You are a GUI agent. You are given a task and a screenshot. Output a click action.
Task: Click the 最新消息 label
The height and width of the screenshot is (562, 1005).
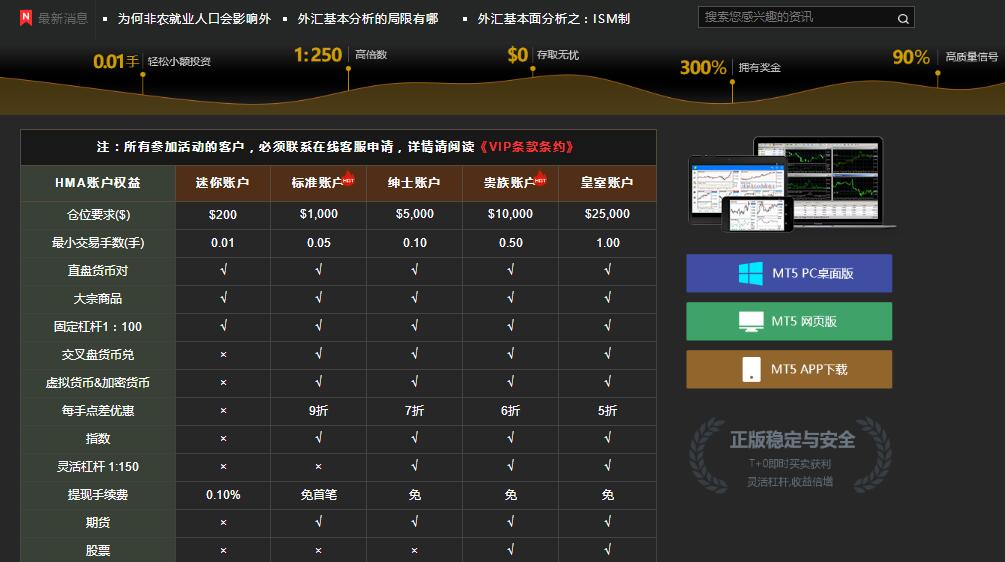point(63,19)
